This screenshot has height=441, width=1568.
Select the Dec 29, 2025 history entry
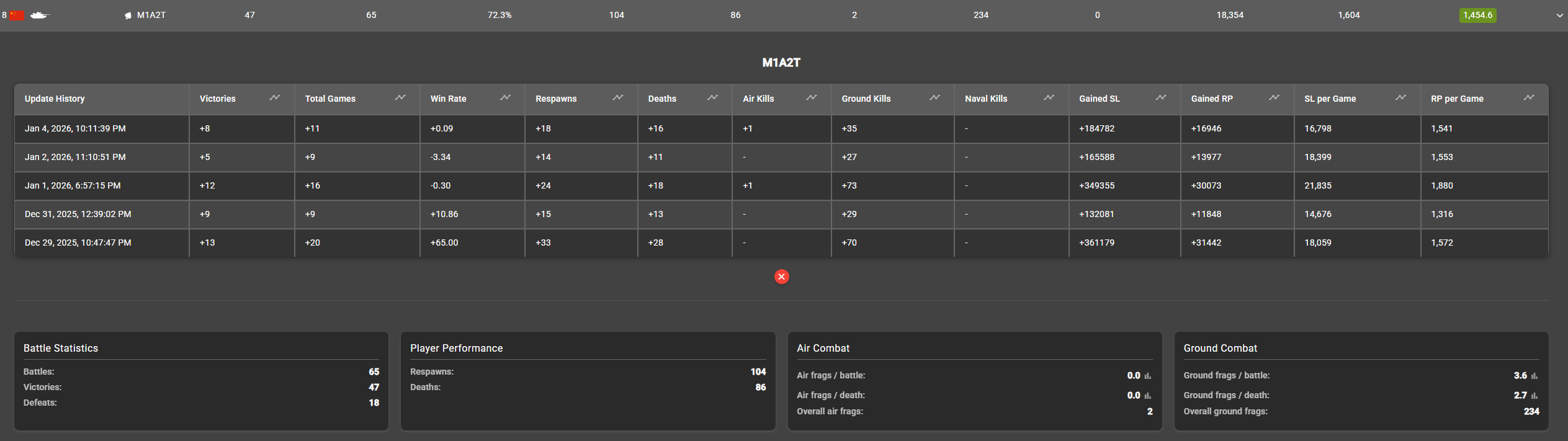tap(78, 243)
